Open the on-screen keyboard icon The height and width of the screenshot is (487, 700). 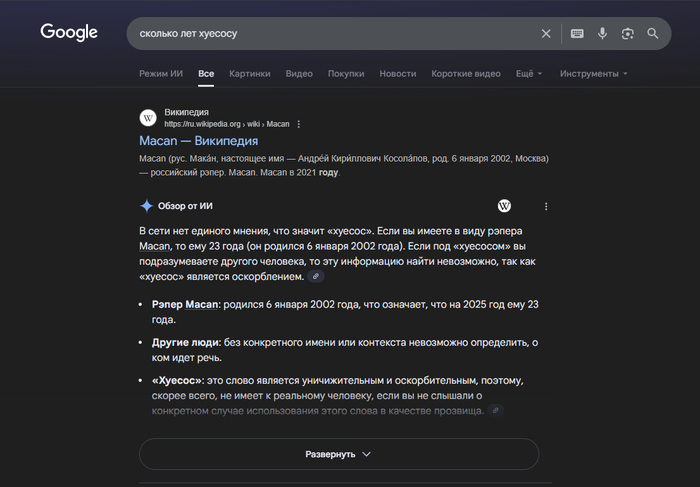click(577, 33)
